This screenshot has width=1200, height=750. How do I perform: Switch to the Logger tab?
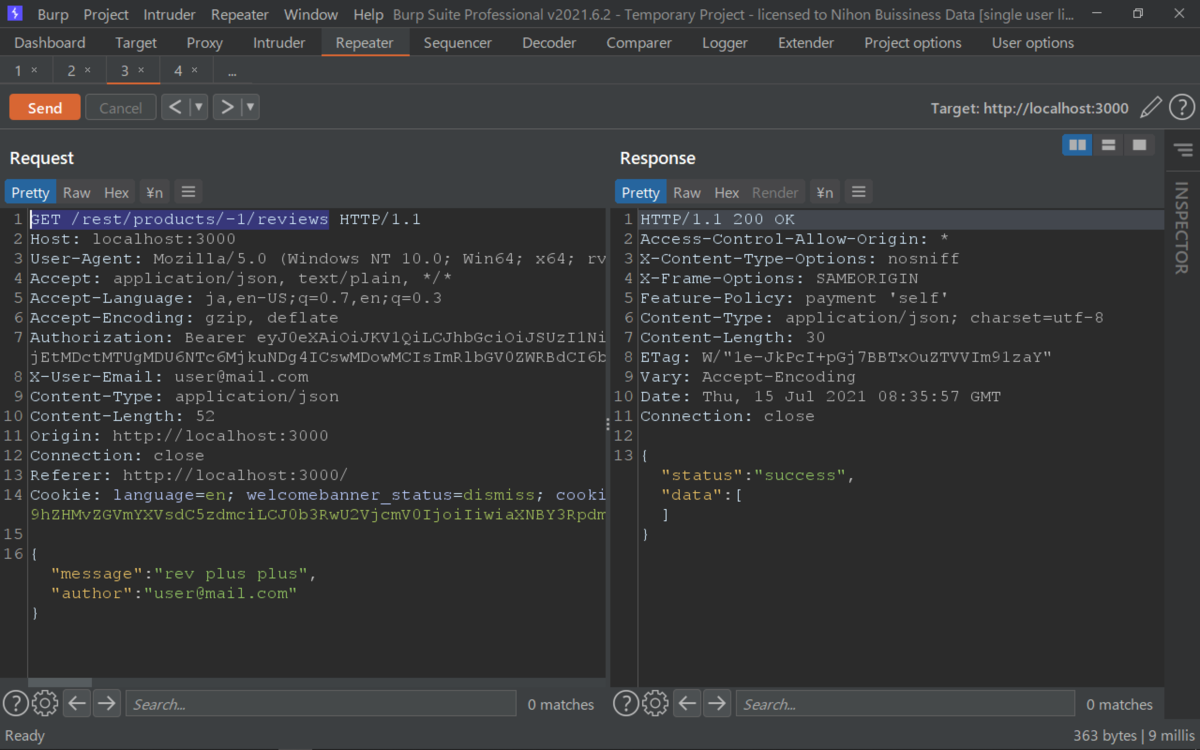point(725,43)
